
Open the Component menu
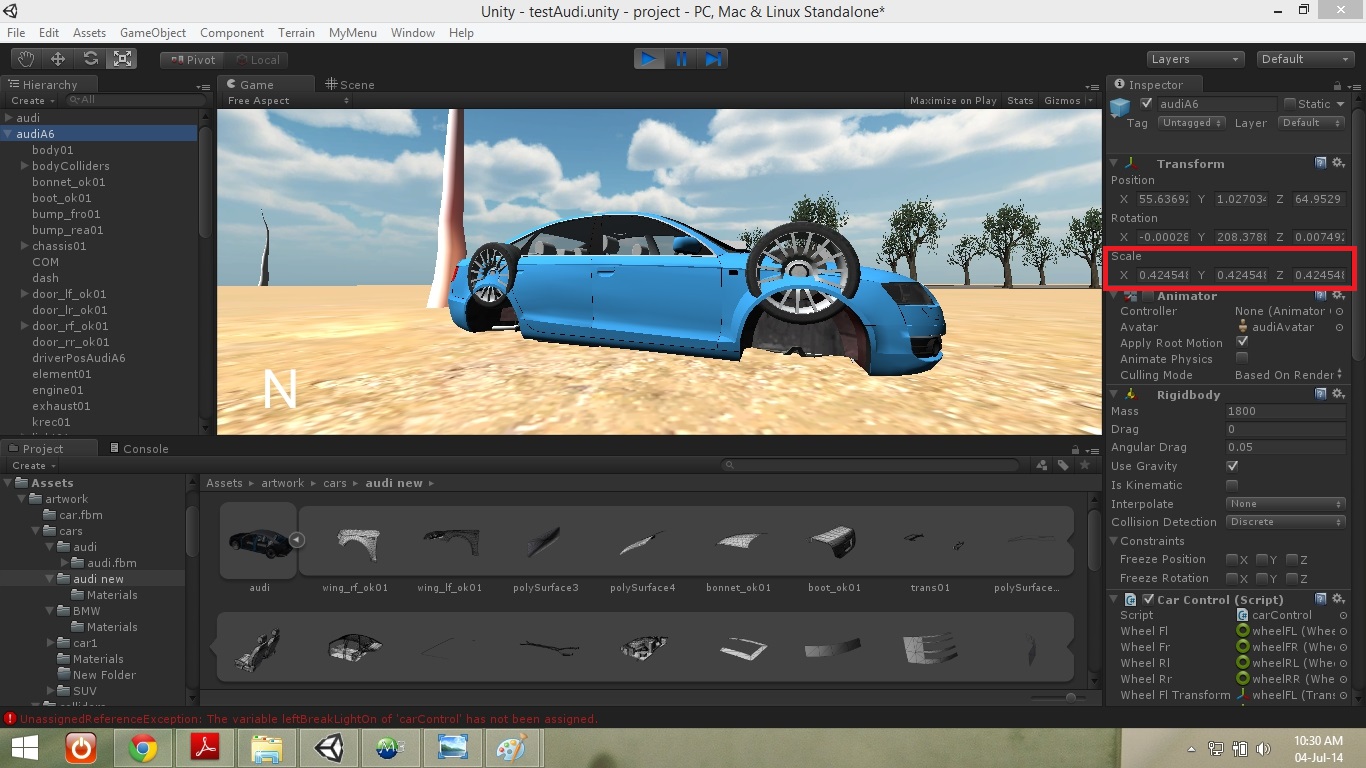232,33
